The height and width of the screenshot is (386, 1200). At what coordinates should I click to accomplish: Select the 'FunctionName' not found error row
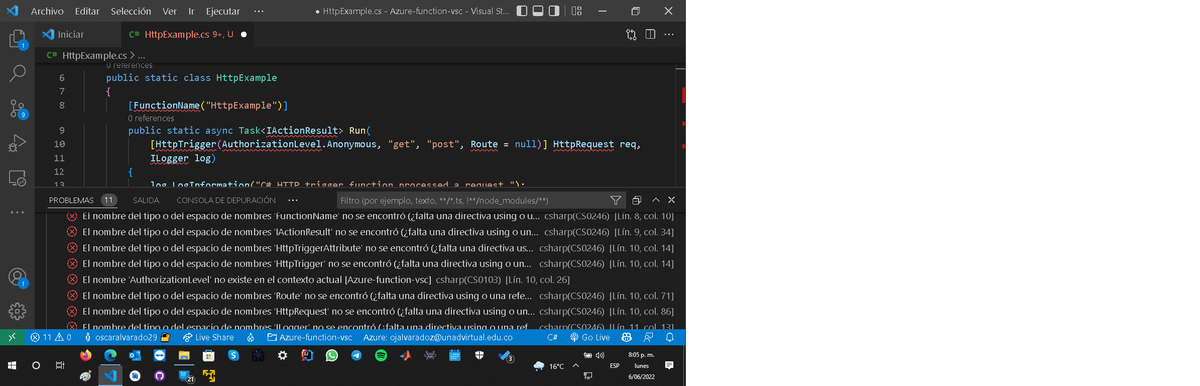click(360, 216)
